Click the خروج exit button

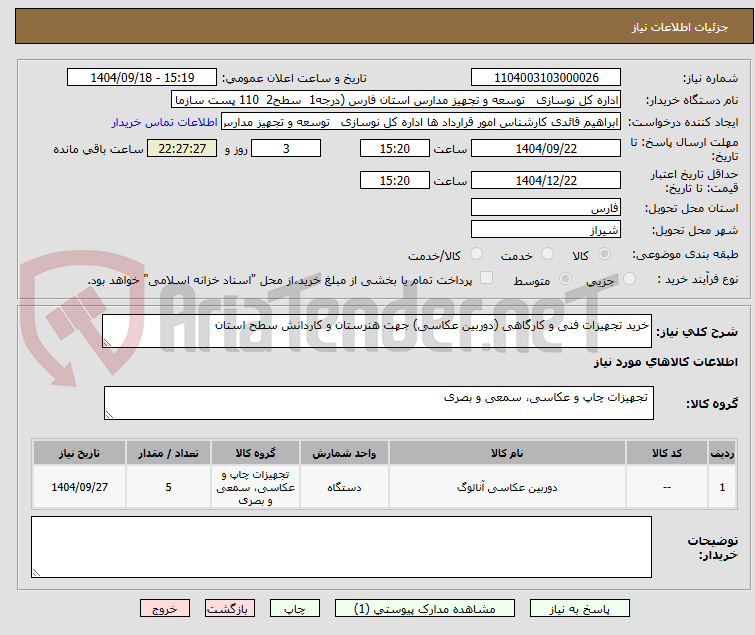(x=165, y=609)
